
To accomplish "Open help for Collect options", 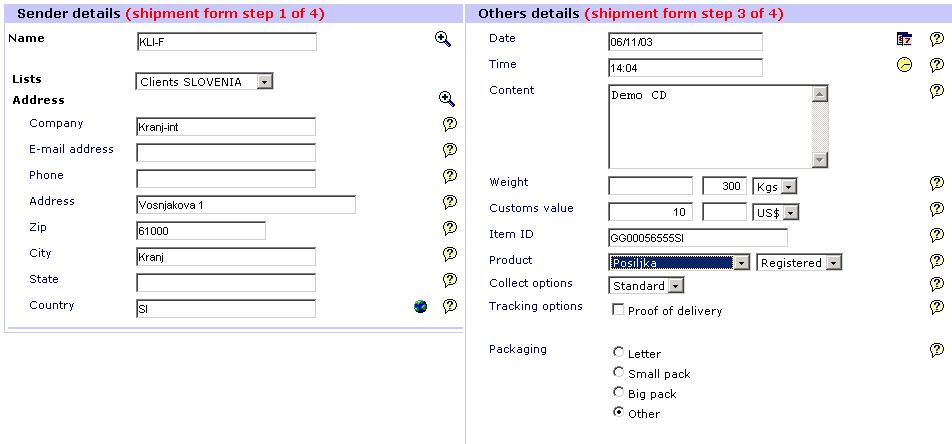I will tap(937, 284).
